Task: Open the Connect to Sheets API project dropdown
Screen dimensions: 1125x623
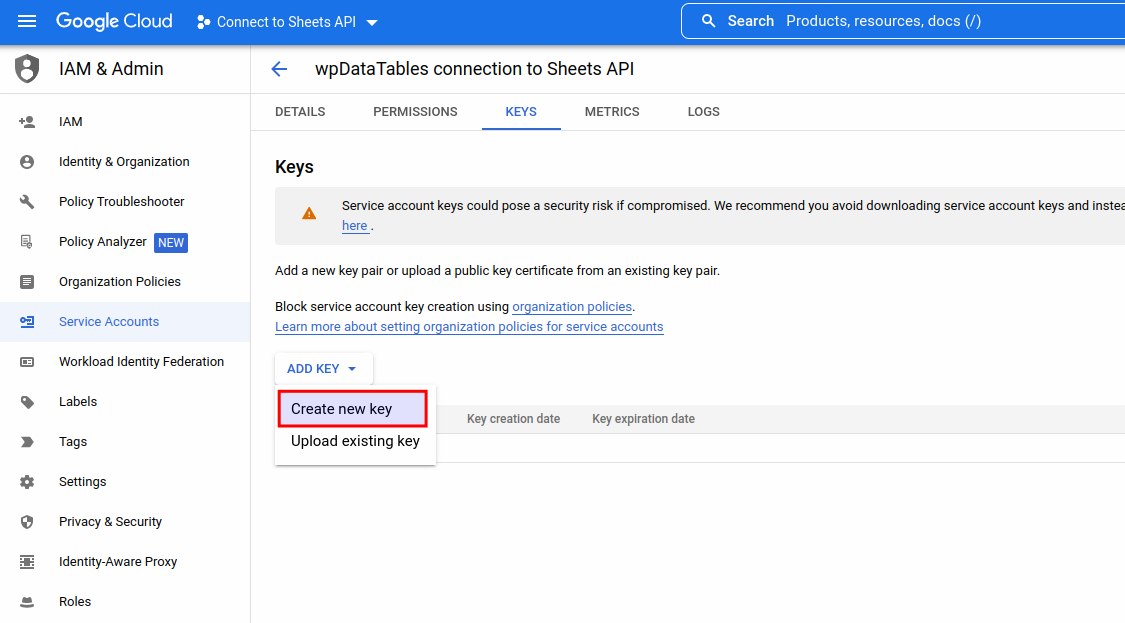Action: click(287, 22)
